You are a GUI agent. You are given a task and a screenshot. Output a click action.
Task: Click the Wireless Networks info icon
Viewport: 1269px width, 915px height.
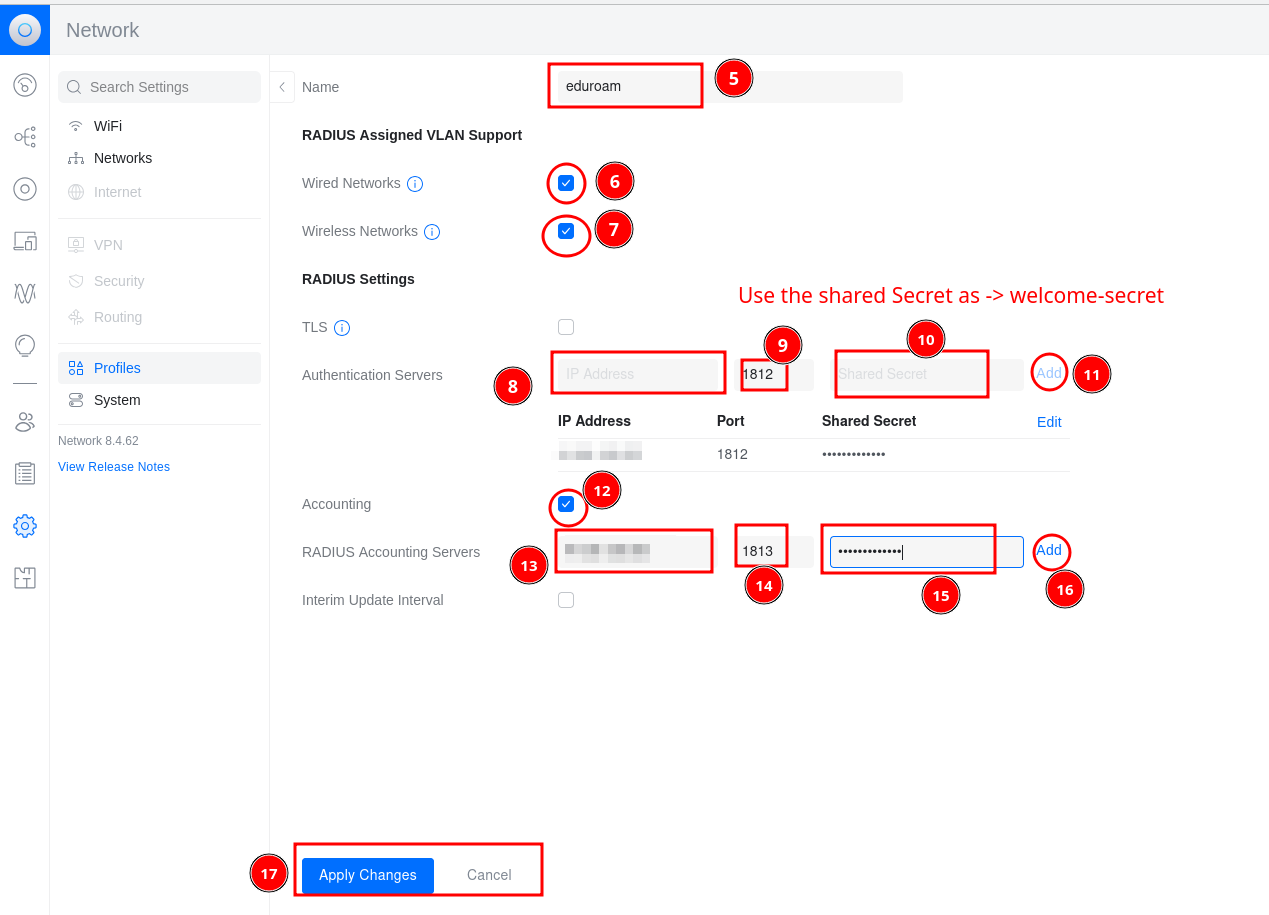432,232
